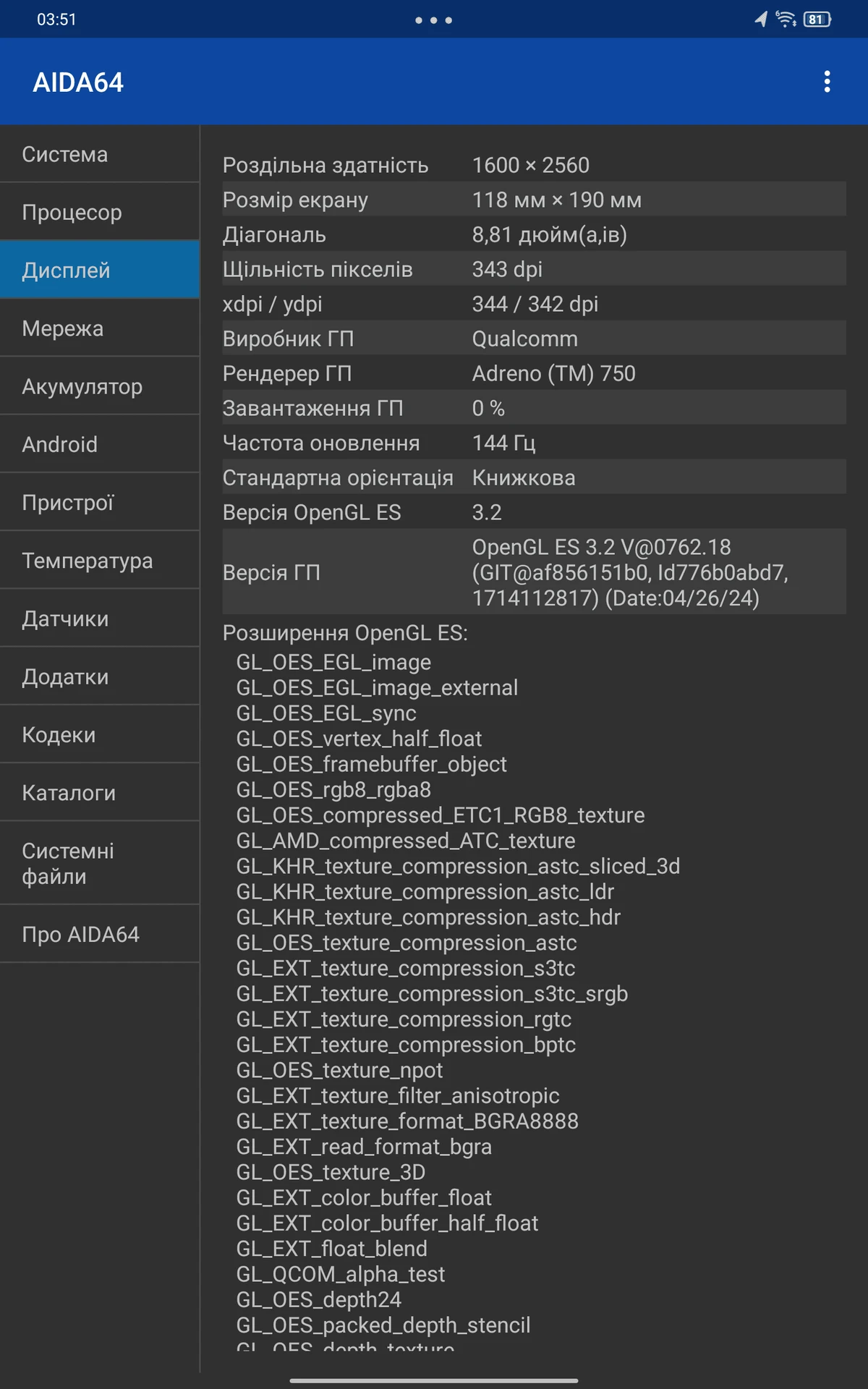Select GL_OES_EGL_image_external extension
Viewport: 868px width, 1389px height.
[377, 687]
